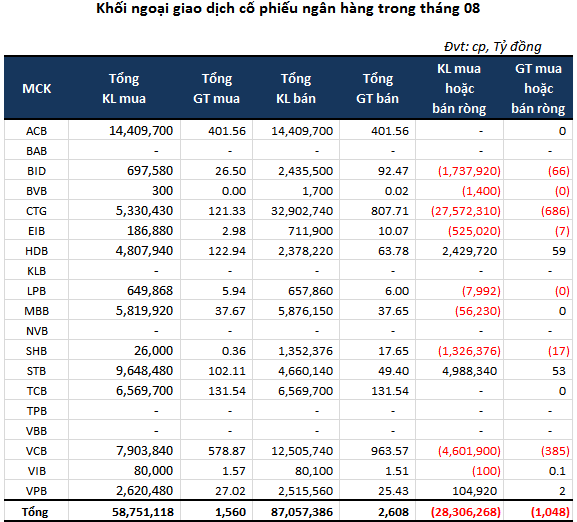Select the Tổng total row label
Image resolution: width=577 pixels, height=522 pixels.
(35, 512)
